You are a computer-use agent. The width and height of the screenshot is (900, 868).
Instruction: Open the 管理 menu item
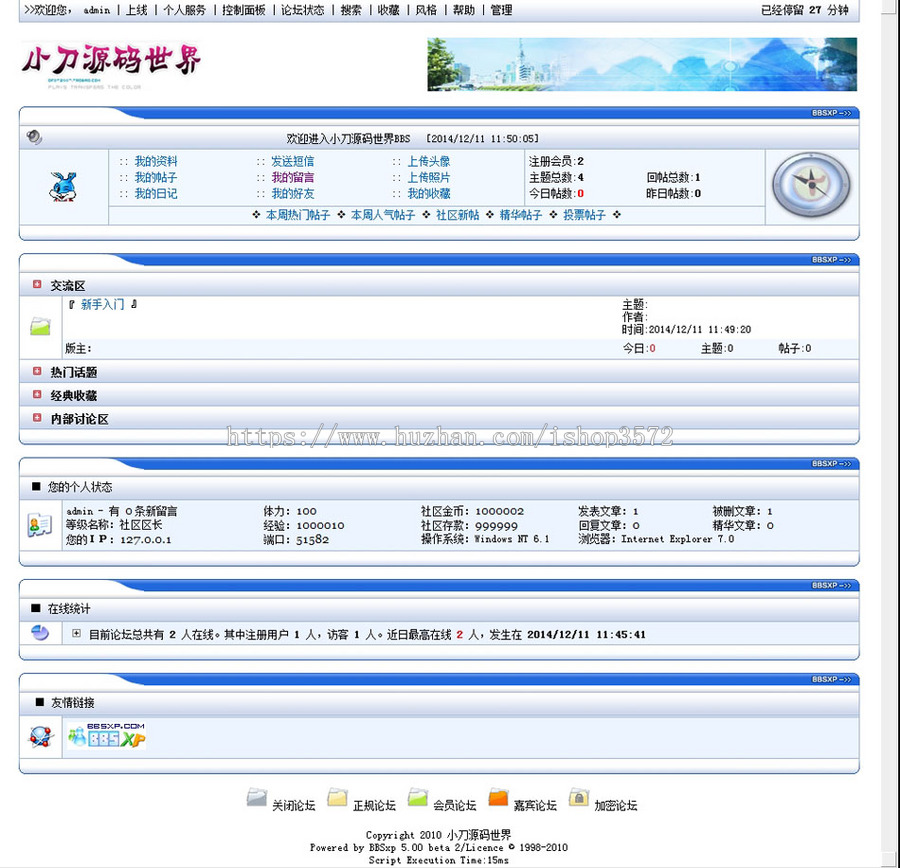point(501,10)
